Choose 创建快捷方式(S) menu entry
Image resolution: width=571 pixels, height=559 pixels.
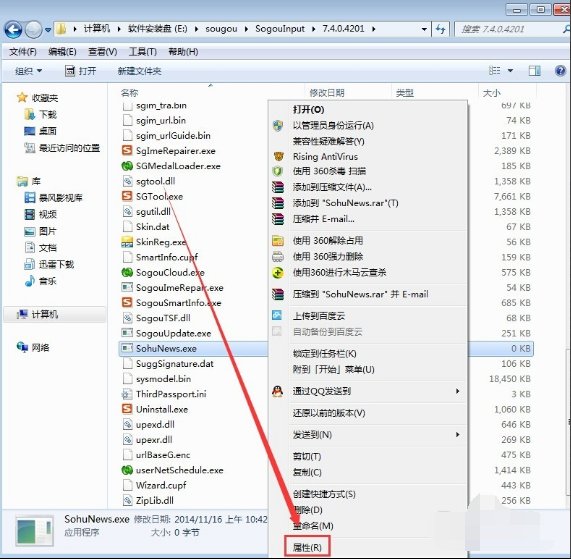click(324, 494)
